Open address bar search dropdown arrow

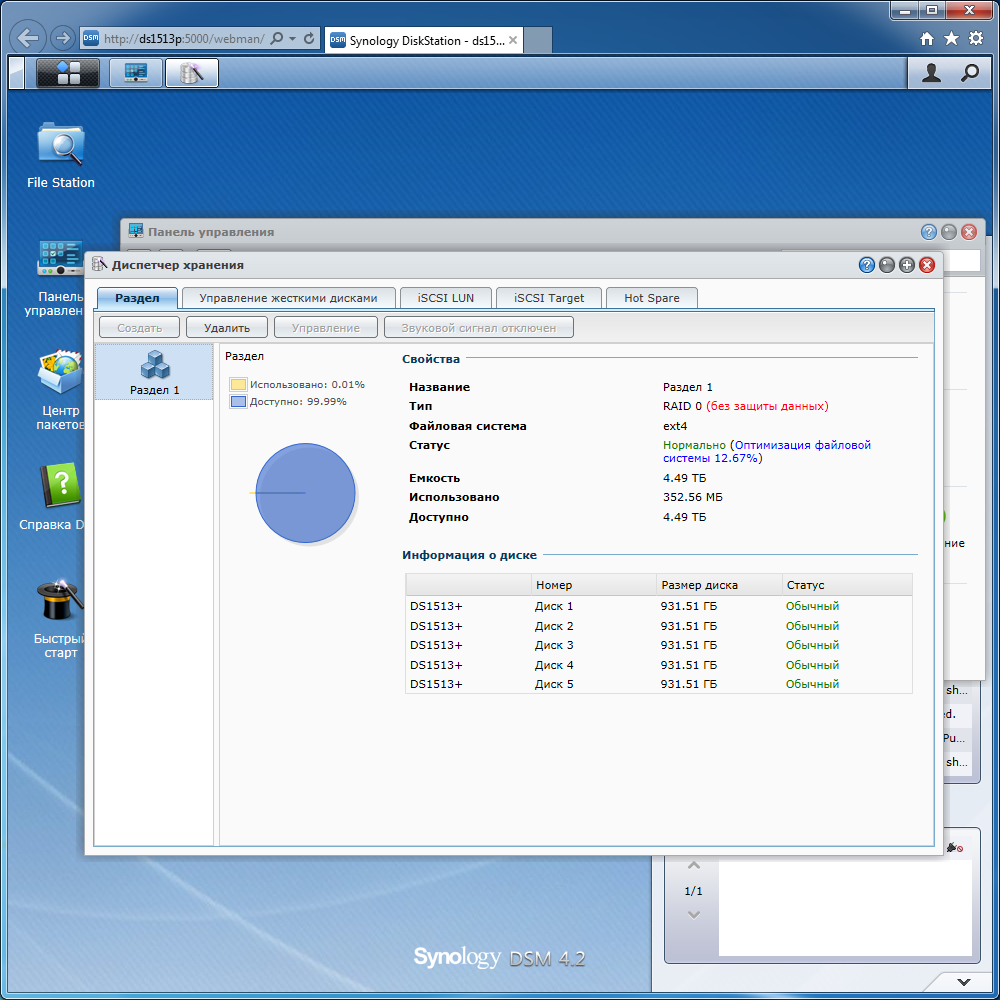click(x=292, y=38)
